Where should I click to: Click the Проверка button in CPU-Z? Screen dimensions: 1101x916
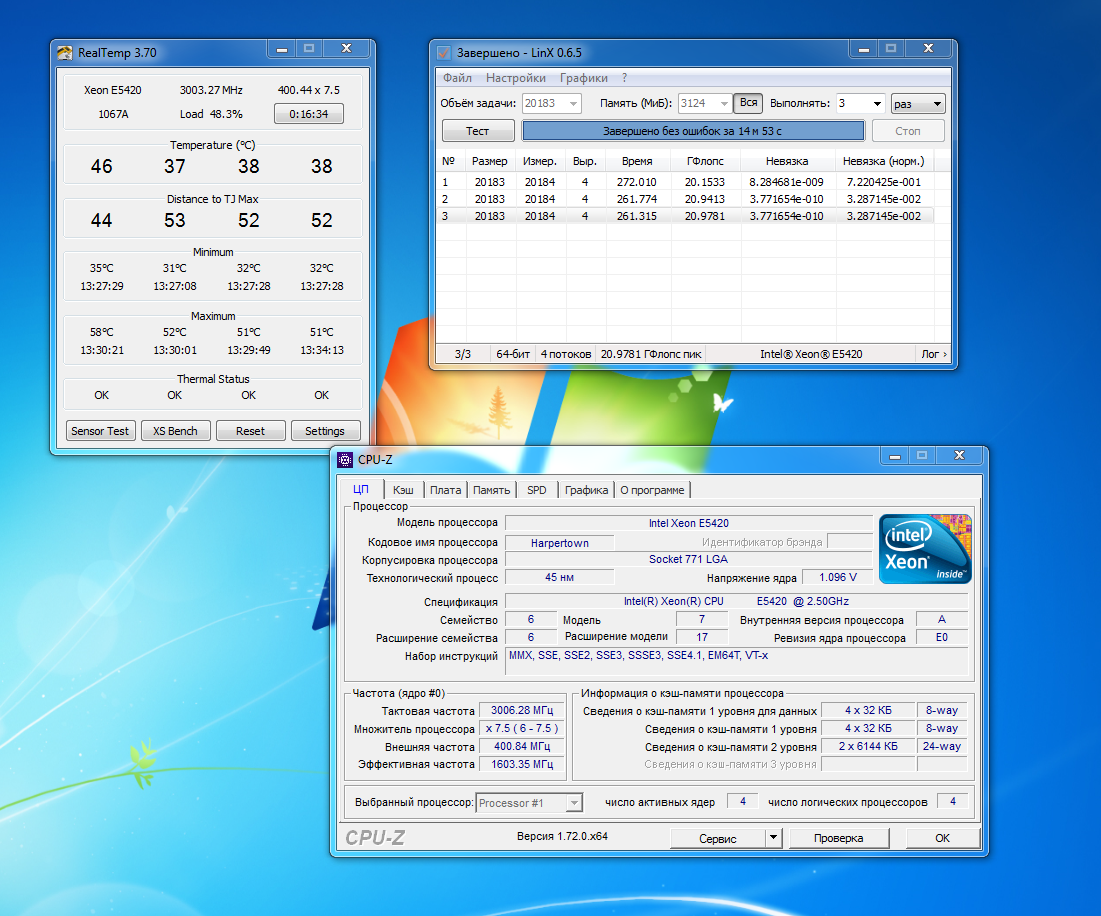(838, 838)
